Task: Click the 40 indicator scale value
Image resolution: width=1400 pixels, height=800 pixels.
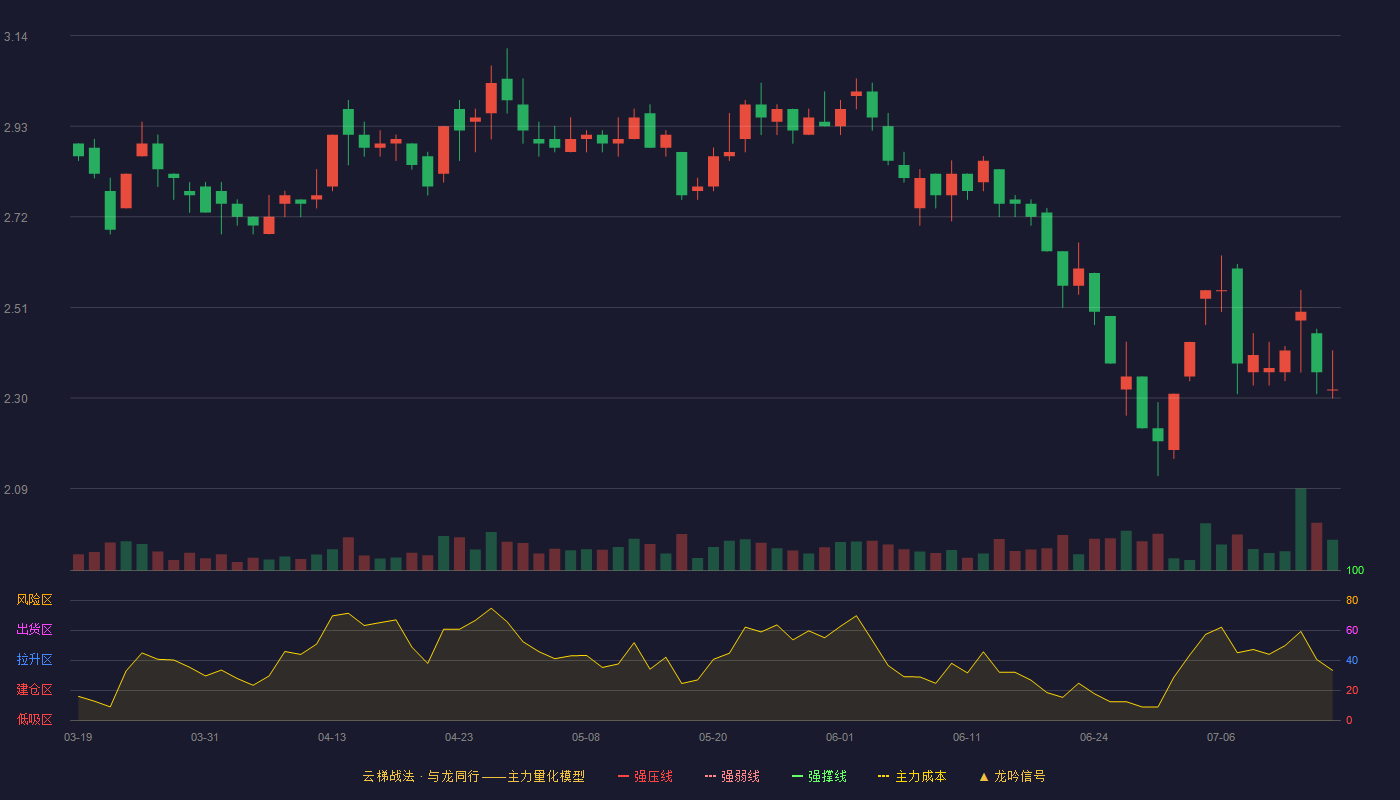Action: point(1352,660)
